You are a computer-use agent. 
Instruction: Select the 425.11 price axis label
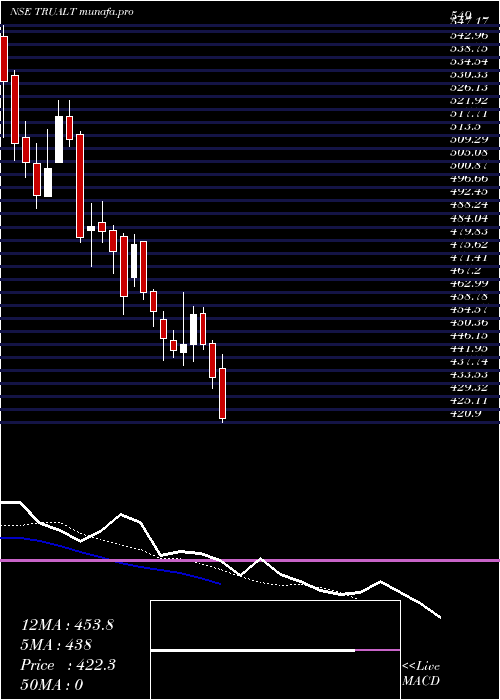(469, 401)
